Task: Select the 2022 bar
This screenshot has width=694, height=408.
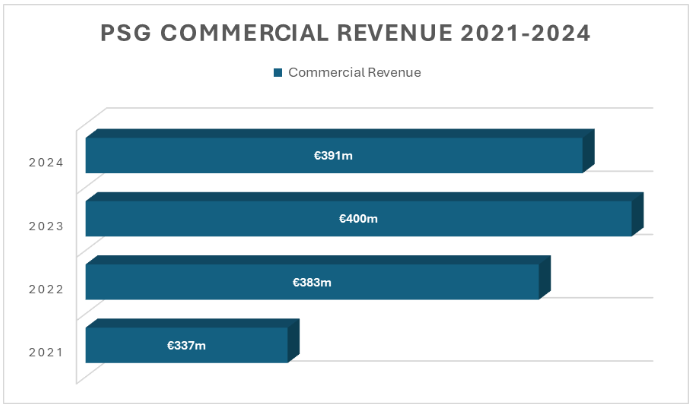Action: [318, 277]
